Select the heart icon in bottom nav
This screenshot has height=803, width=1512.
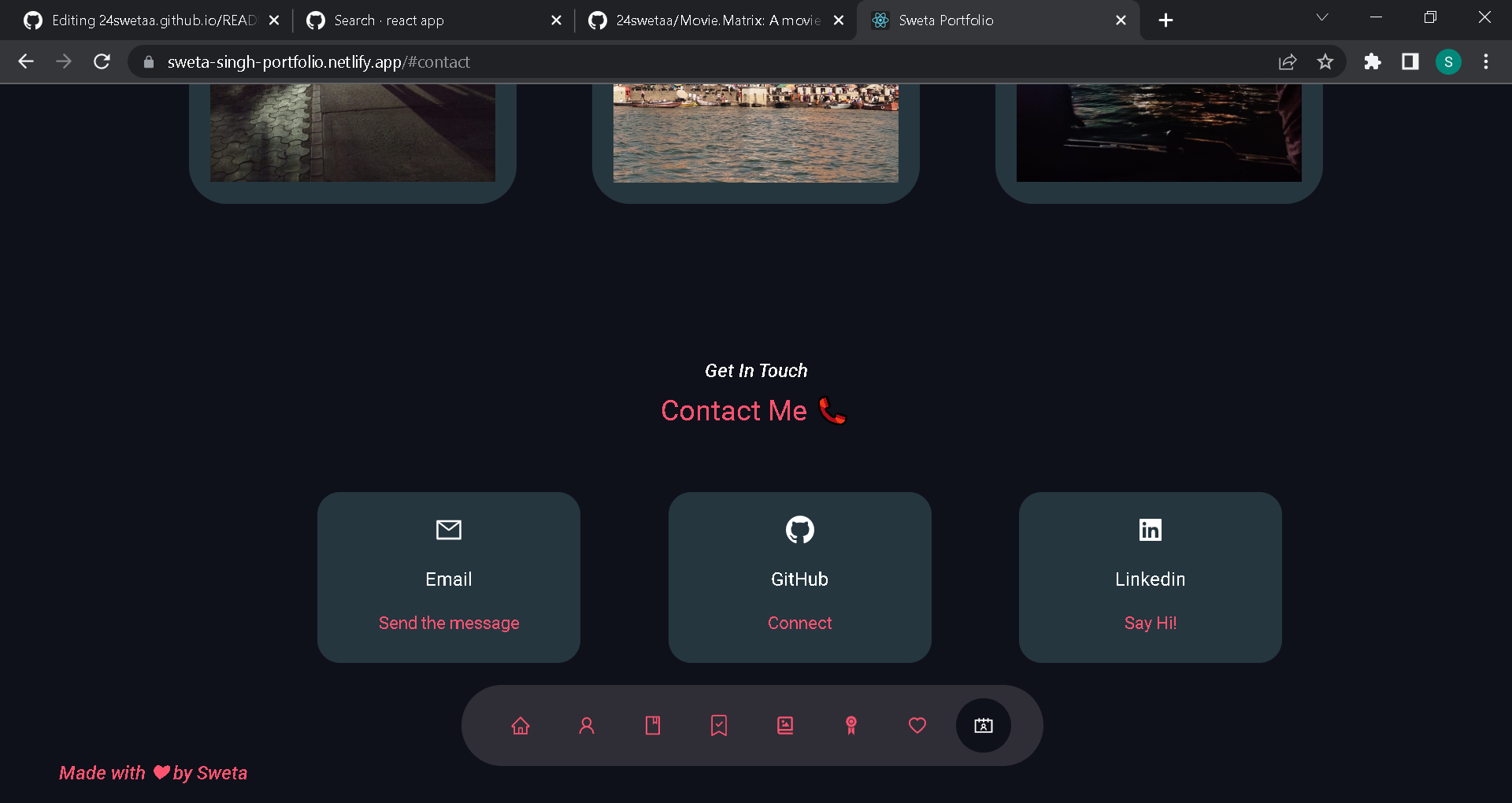click(x=917, y=726)
